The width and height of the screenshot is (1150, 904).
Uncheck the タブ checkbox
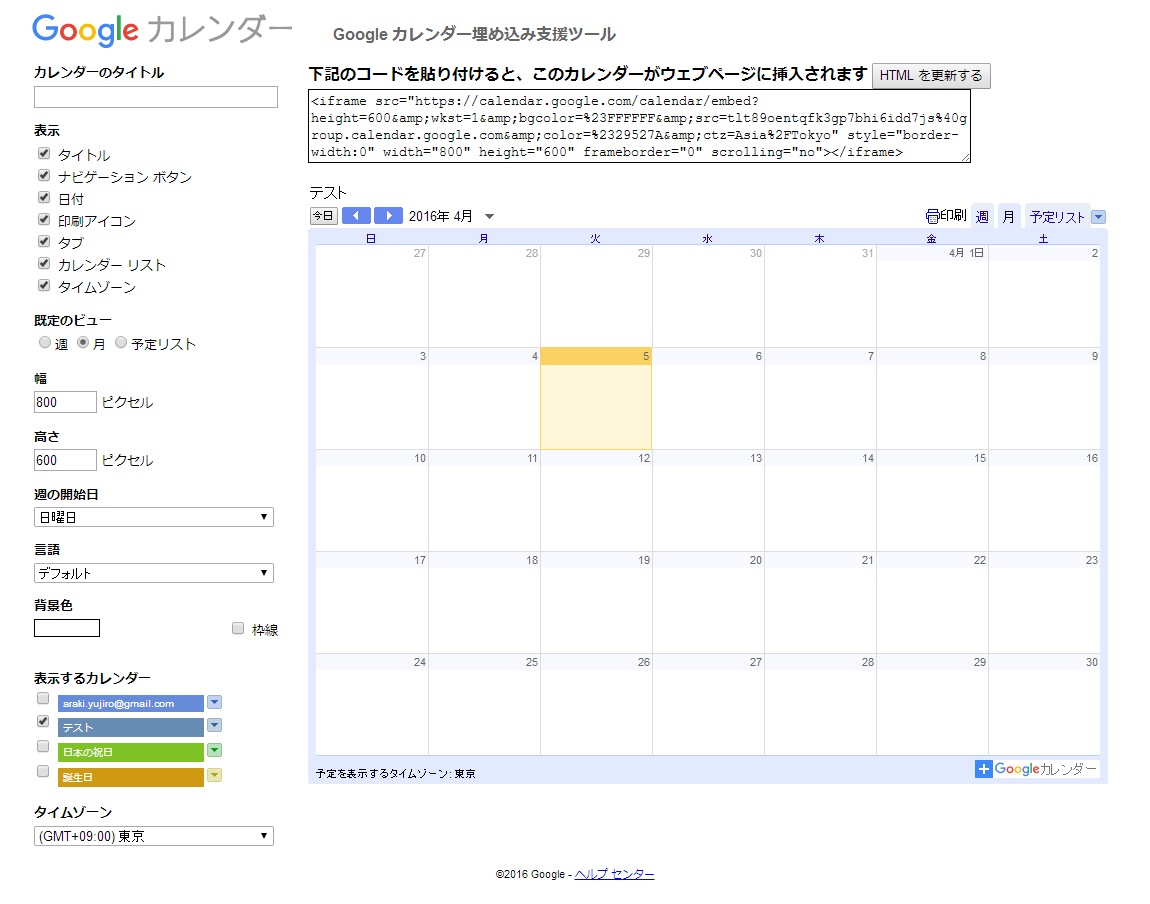click(x=44, y=241)
